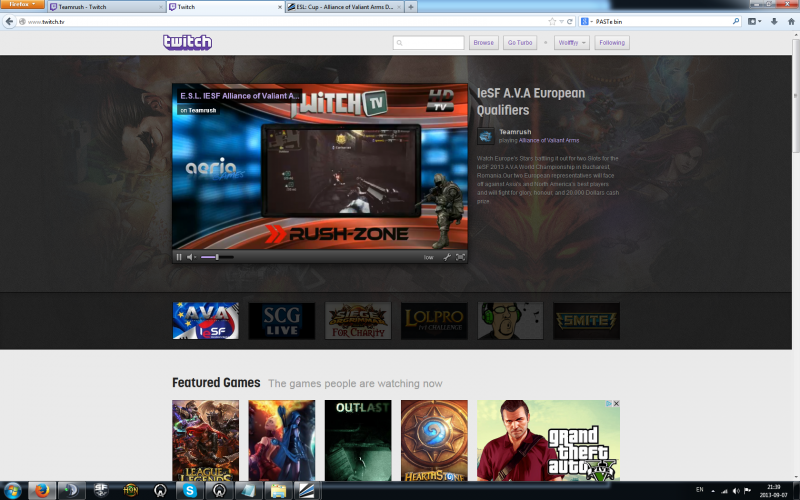The width and height of the screenshot is (800, 500).
Task: Toggle fullscreen on the video player
Action: [460, 257]
